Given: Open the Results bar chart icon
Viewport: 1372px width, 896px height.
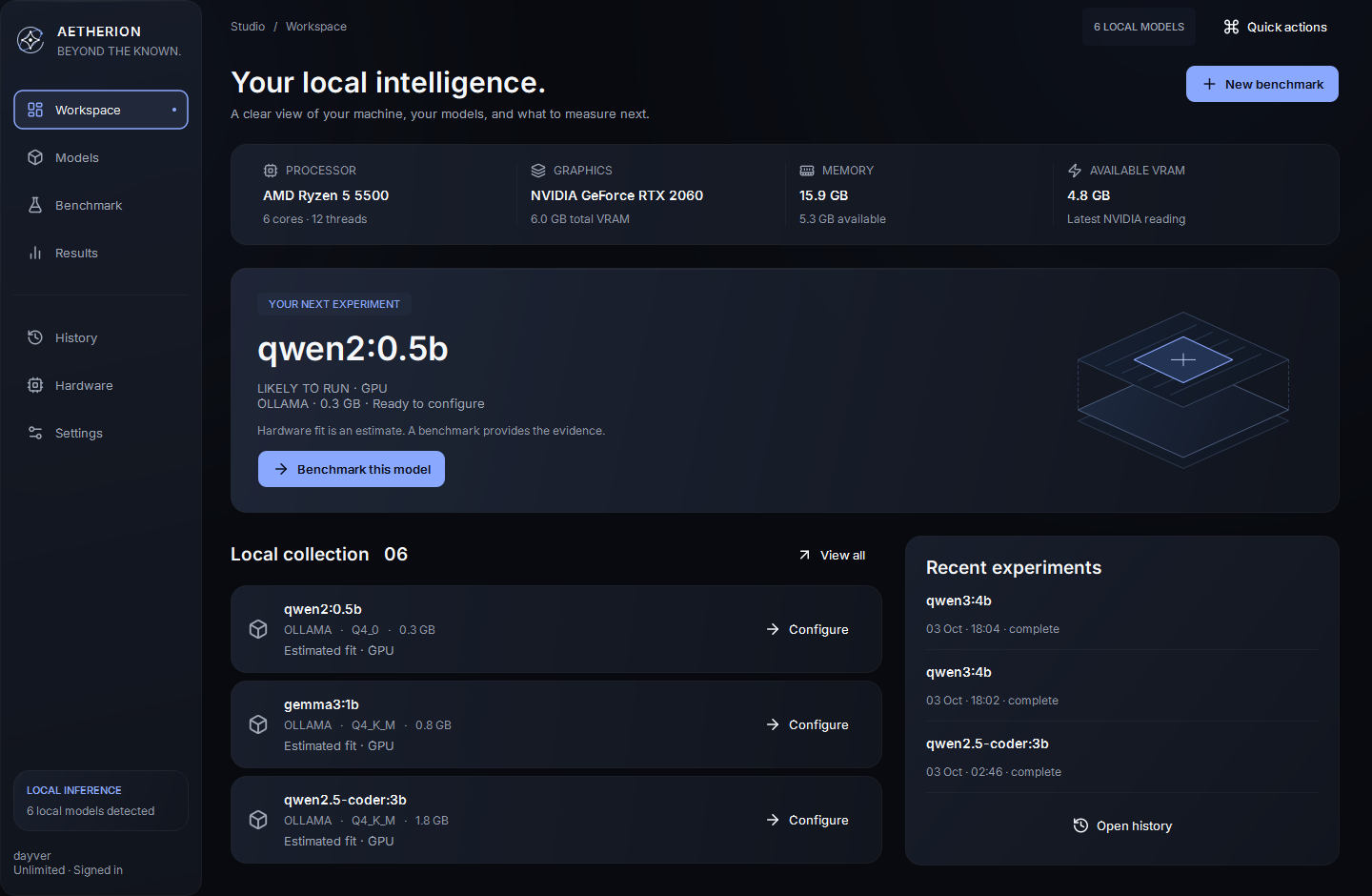Looking at the screenshot, I should pos(35,253).
